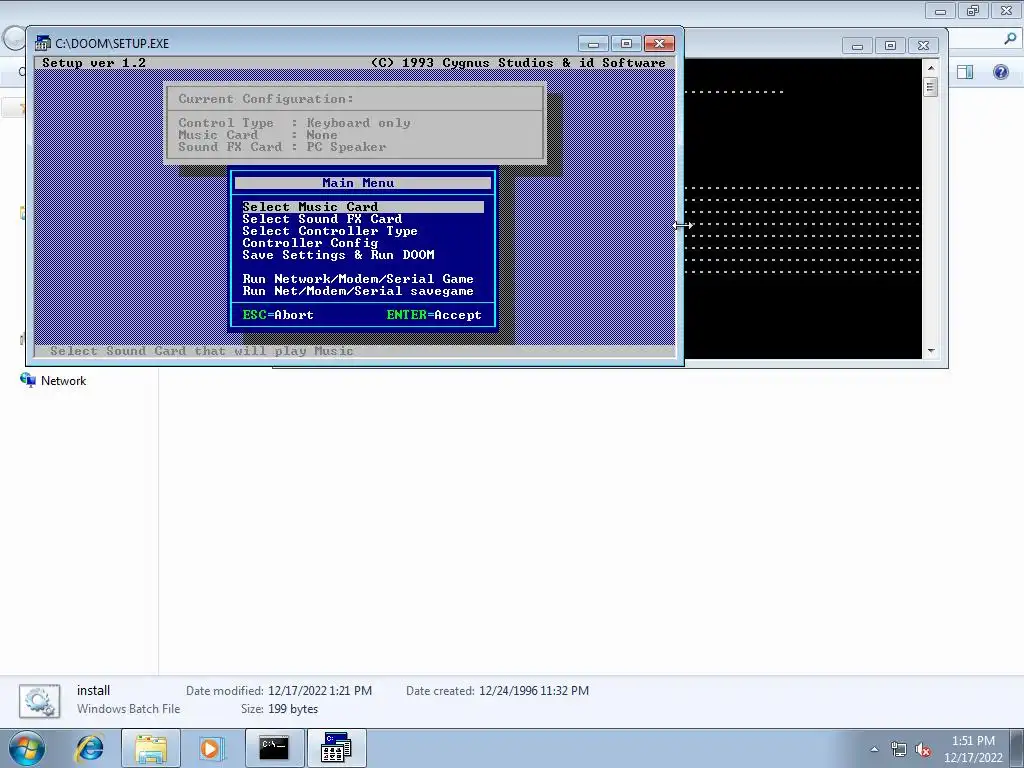Click Setup ver 1.2 header text
The height and width of the screenshot is (768, 1024).
(x=94, y=63)
